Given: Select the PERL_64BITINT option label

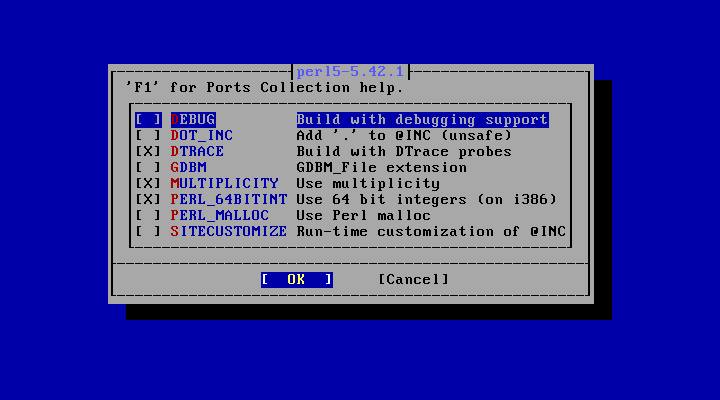Looking at the screenshot, I should [x=229, y=199].
